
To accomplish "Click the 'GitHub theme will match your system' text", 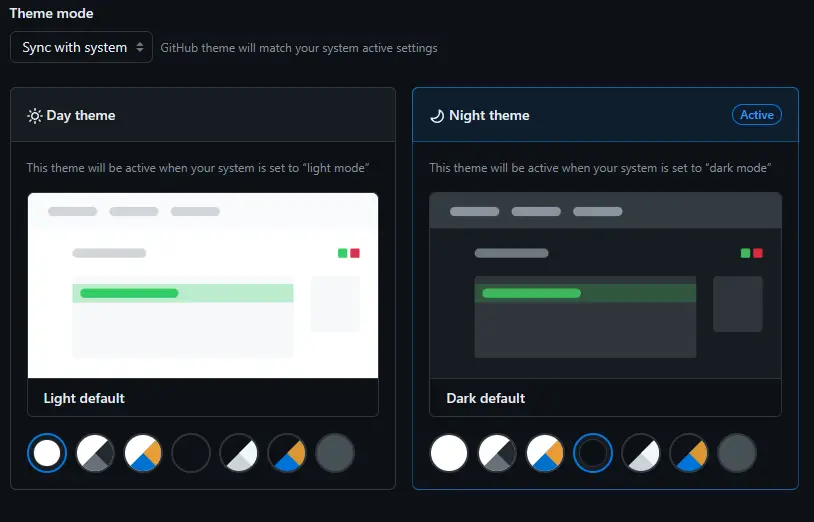I will [x=299, y=48].
